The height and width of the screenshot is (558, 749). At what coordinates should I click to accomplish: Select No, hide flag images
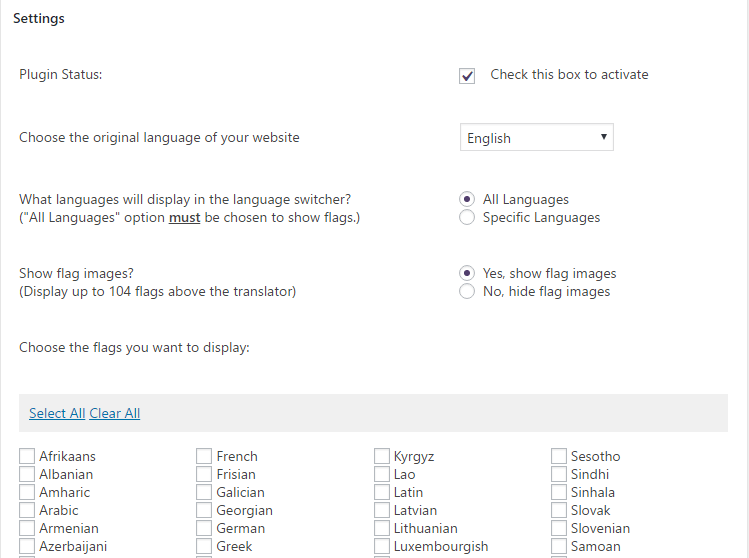coord(467,292)
